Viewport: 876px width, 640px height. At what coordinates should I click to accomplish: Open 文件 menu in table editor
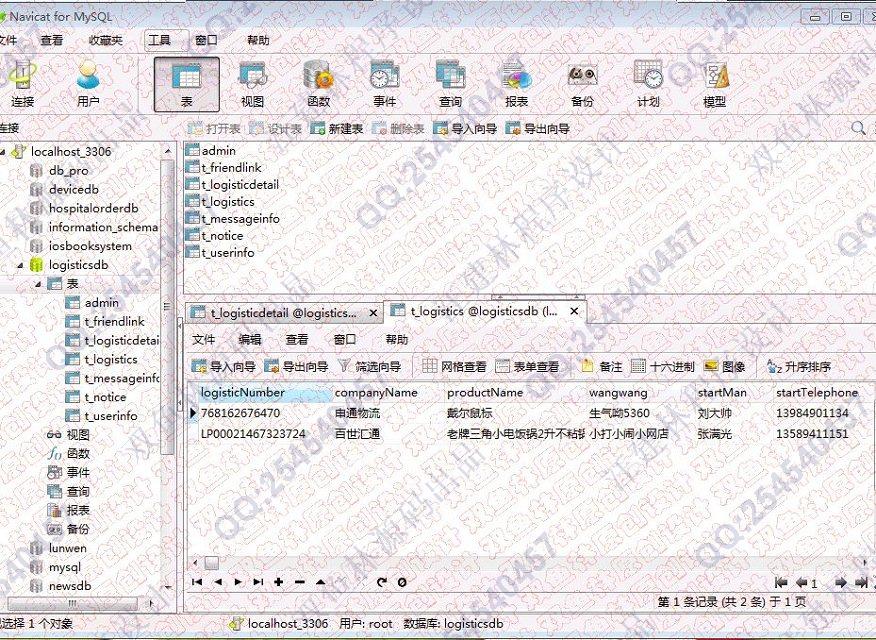(x=203, y=340)
